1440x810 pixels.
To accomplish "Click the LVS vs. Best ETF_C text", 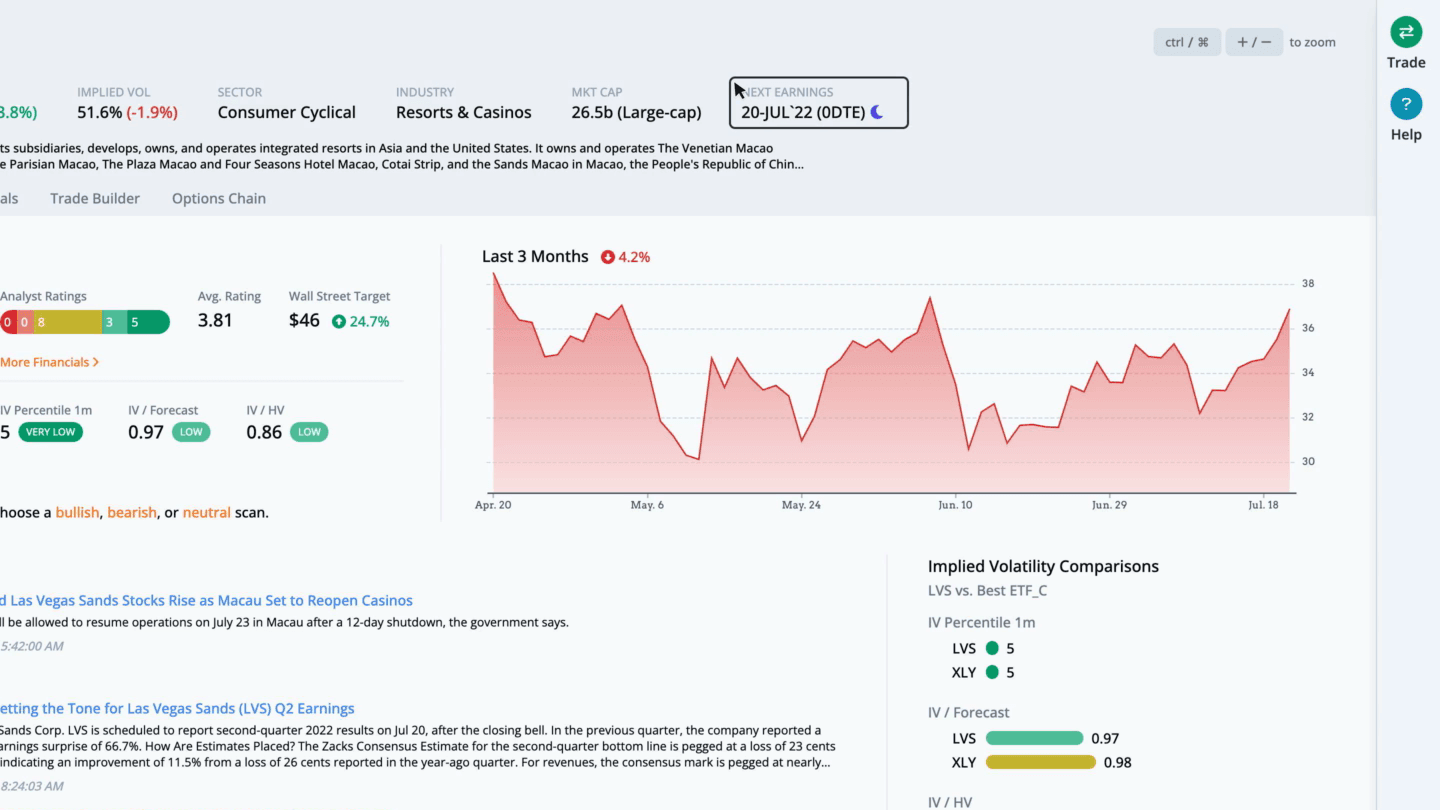I will 987,590.
